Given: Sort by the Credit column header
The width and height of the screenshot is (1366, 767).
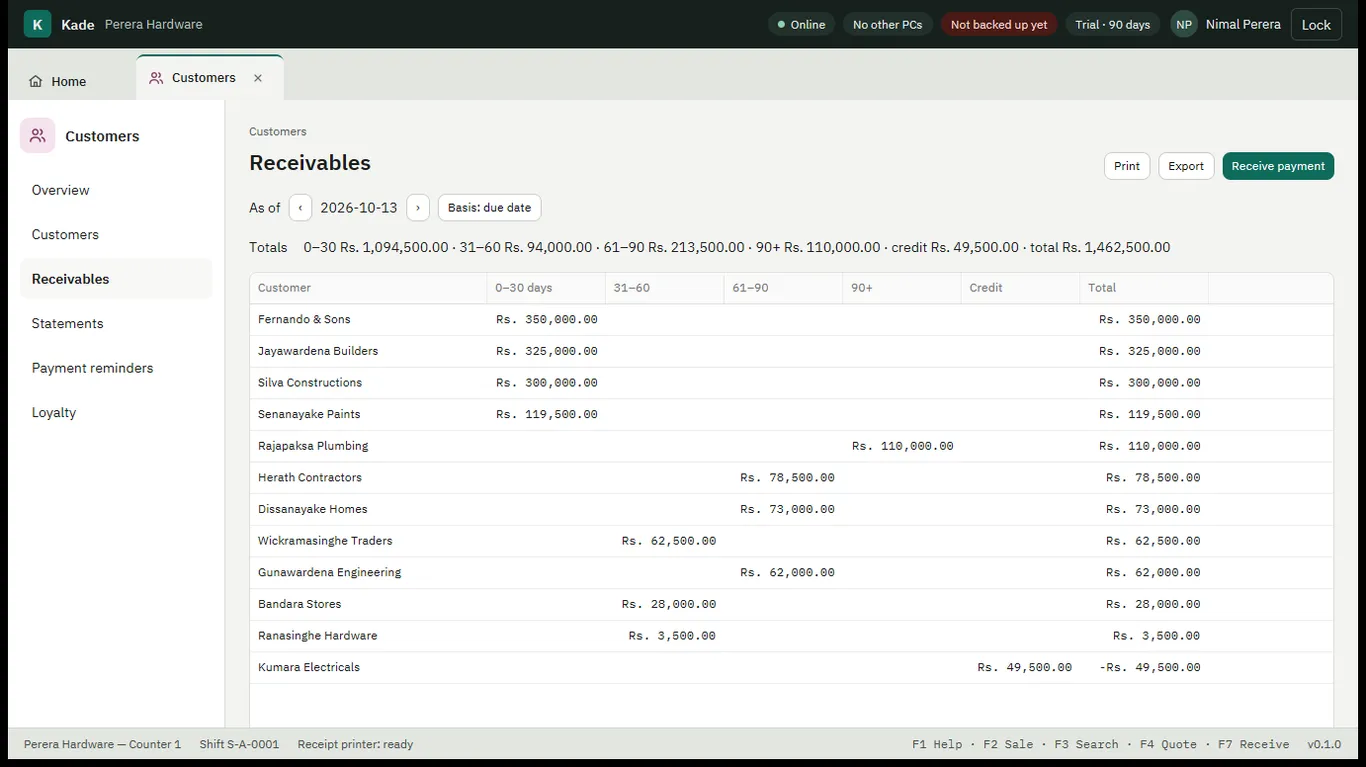Looking at the screenshot, I should tap(1020, 288).
